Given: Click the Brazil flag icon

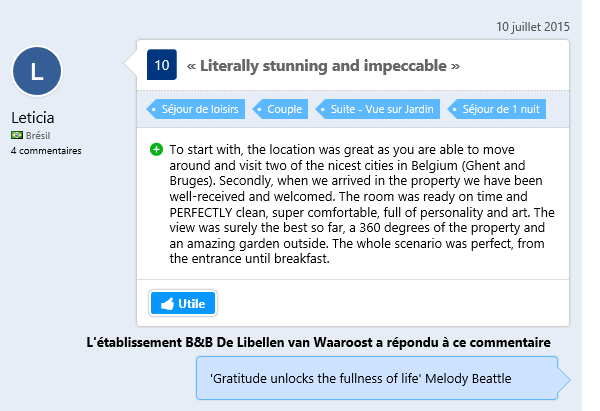Looking at the screenshot, I should pos(17,135).
